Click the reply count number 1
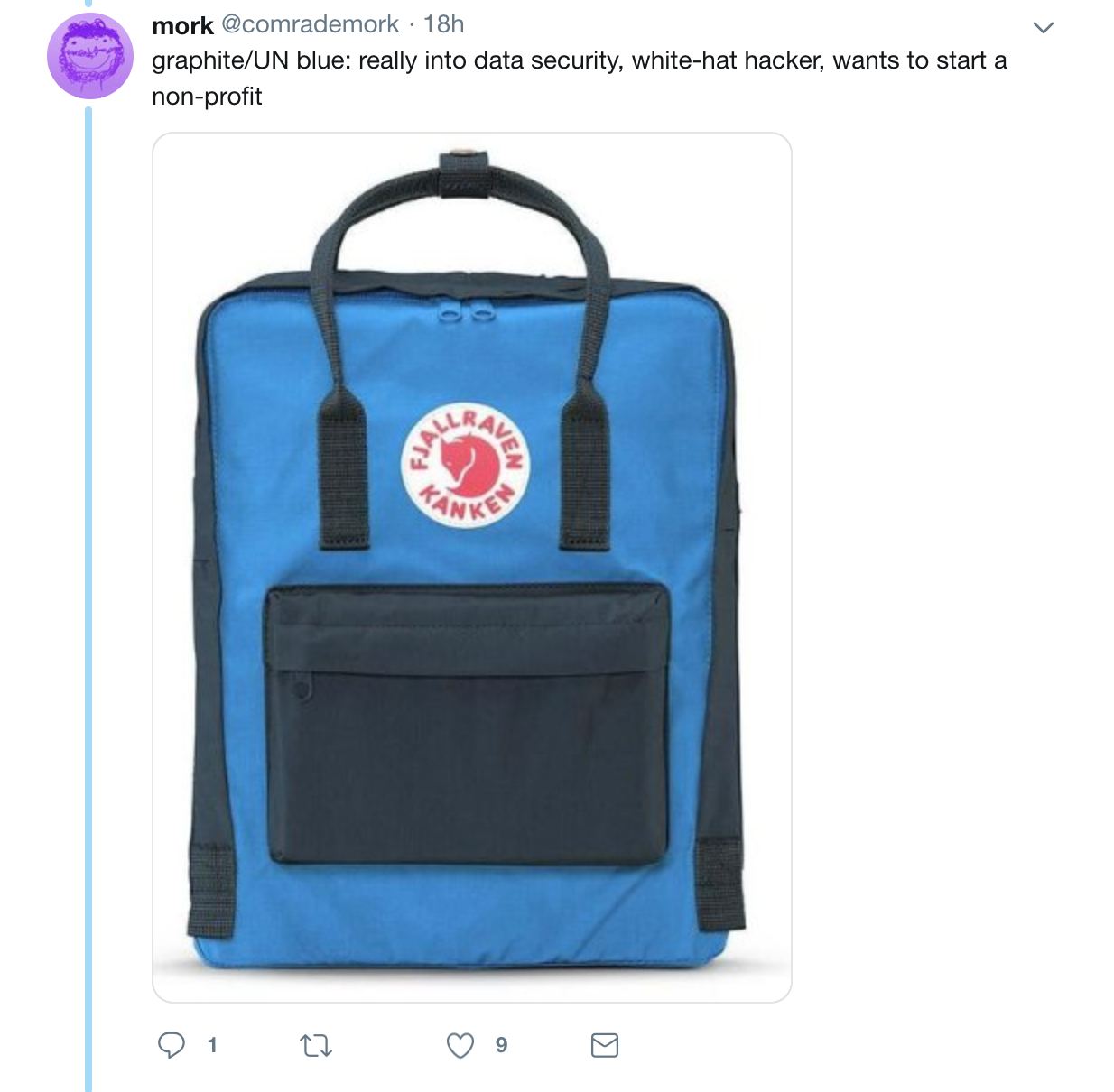This screenshot has width=1114, height=1092. point(212,1045)
